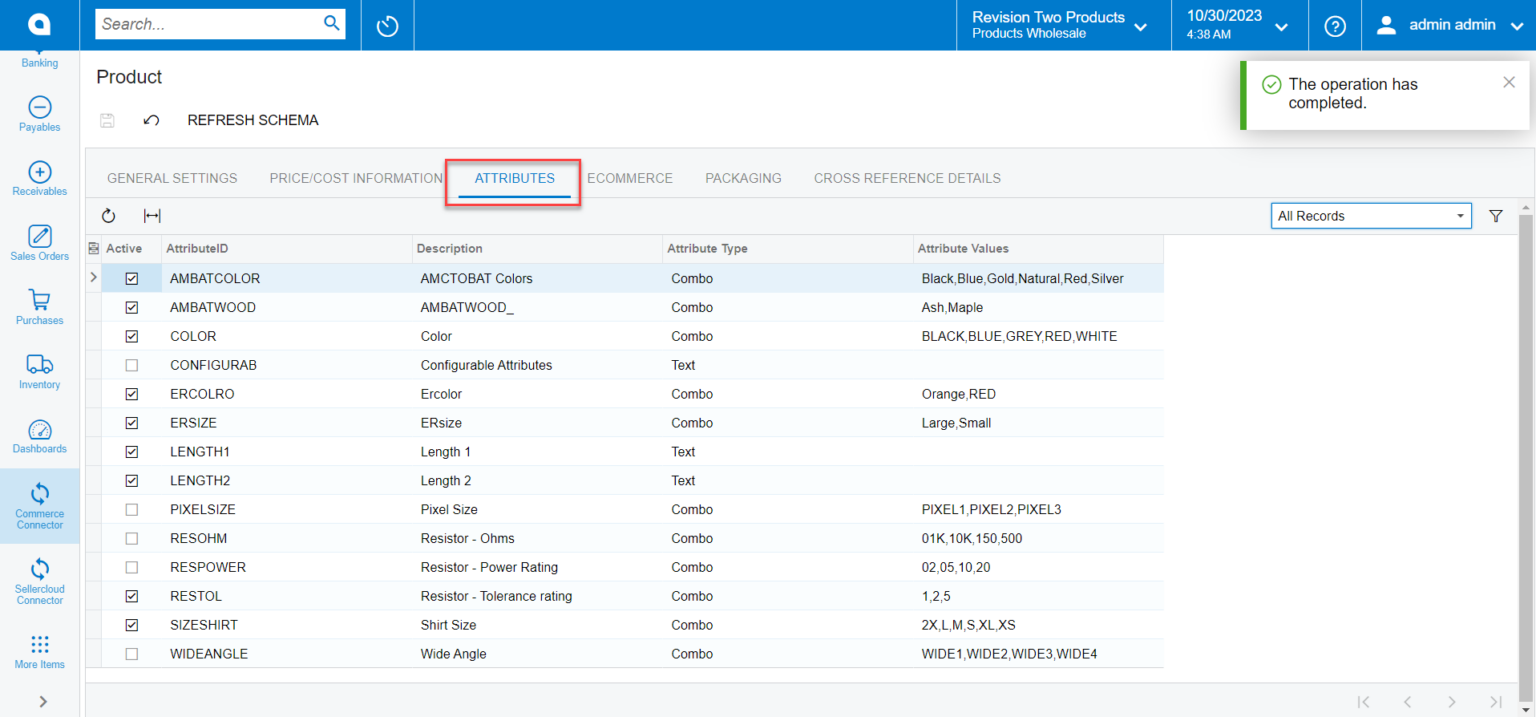Click the Save disk icon

107,120
